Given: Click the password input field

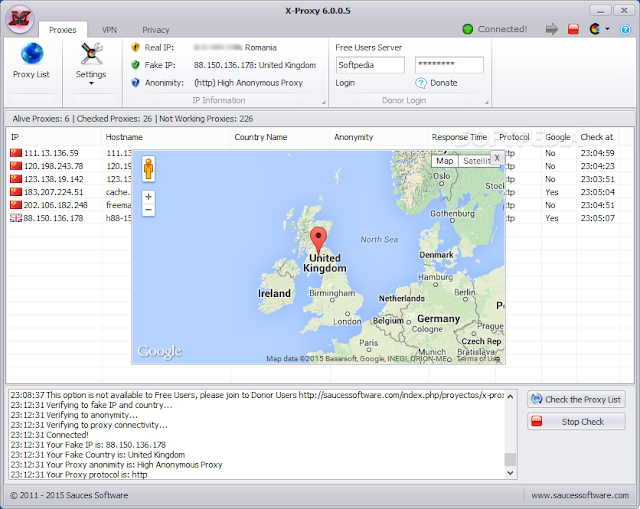Looking at the screenshot, I should [x=449, y=65].
